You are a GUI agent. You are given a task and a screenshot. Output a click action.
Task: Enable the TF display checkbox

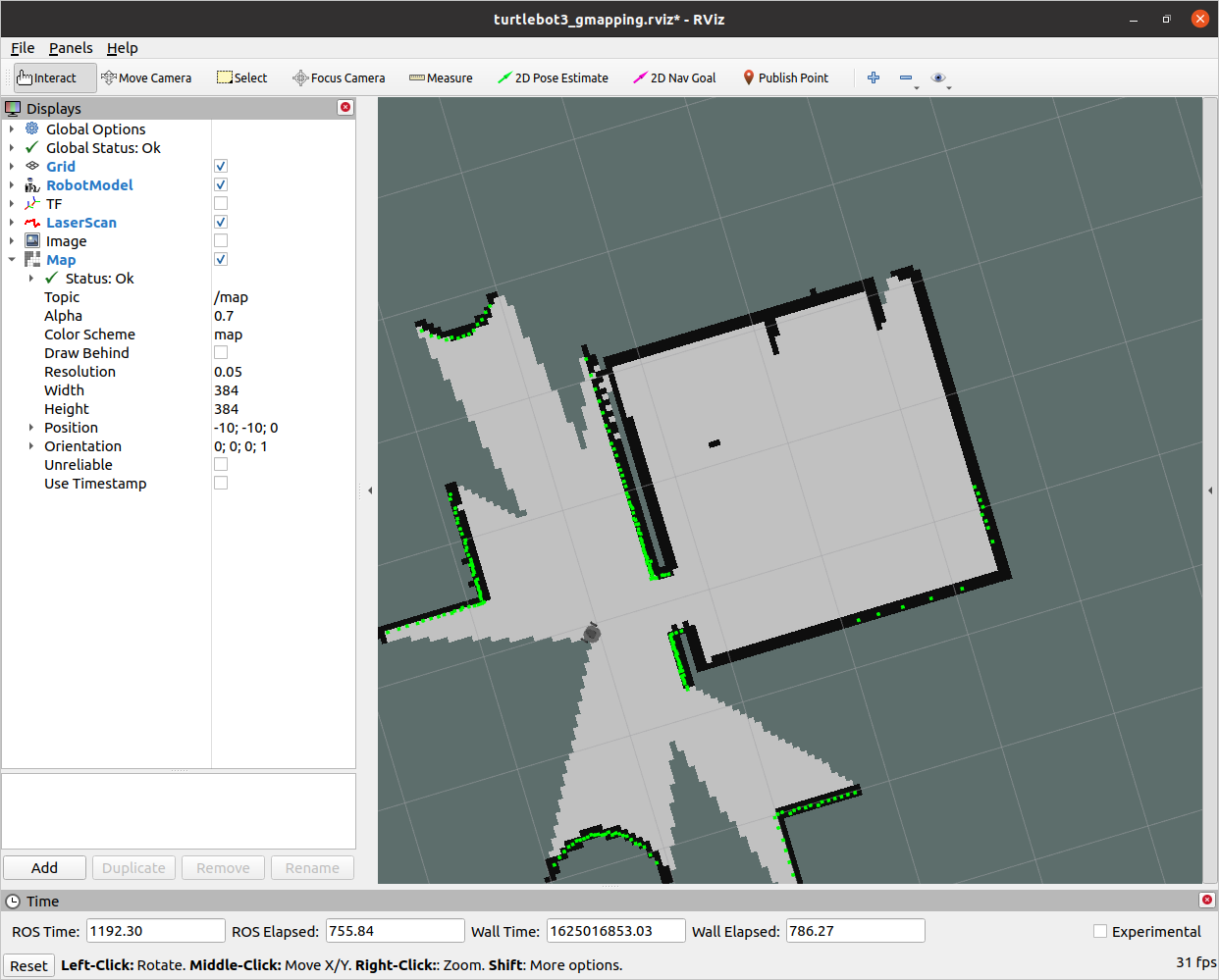click(x=221, y=204)
